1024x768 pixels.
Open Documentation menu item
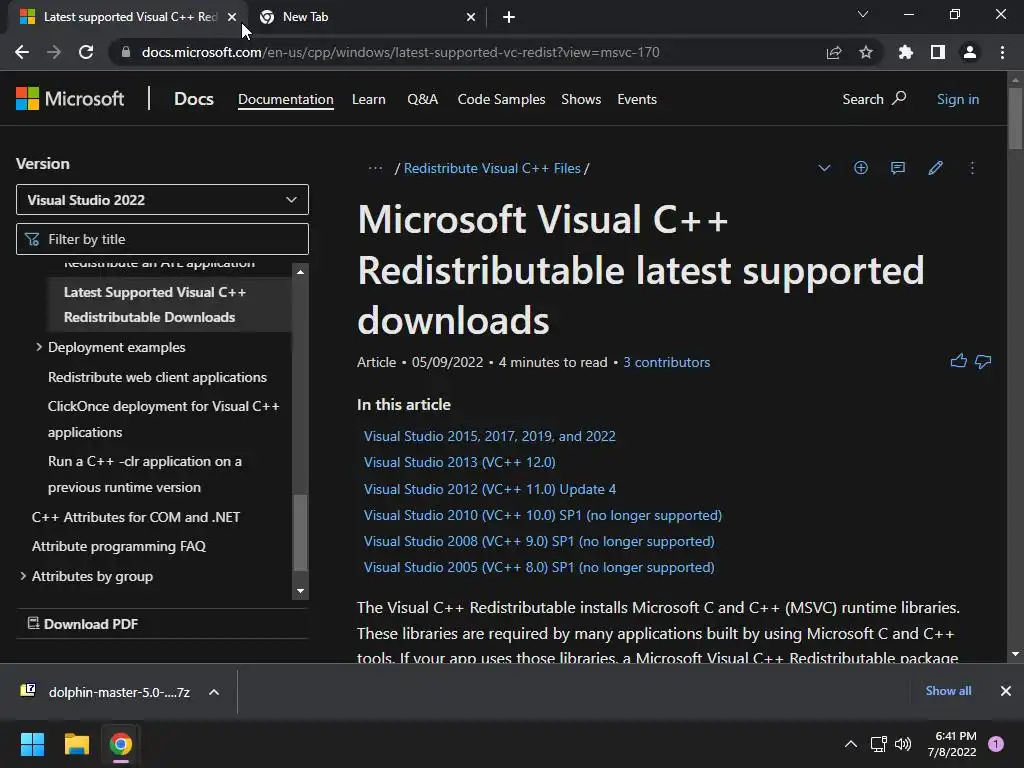285,99
